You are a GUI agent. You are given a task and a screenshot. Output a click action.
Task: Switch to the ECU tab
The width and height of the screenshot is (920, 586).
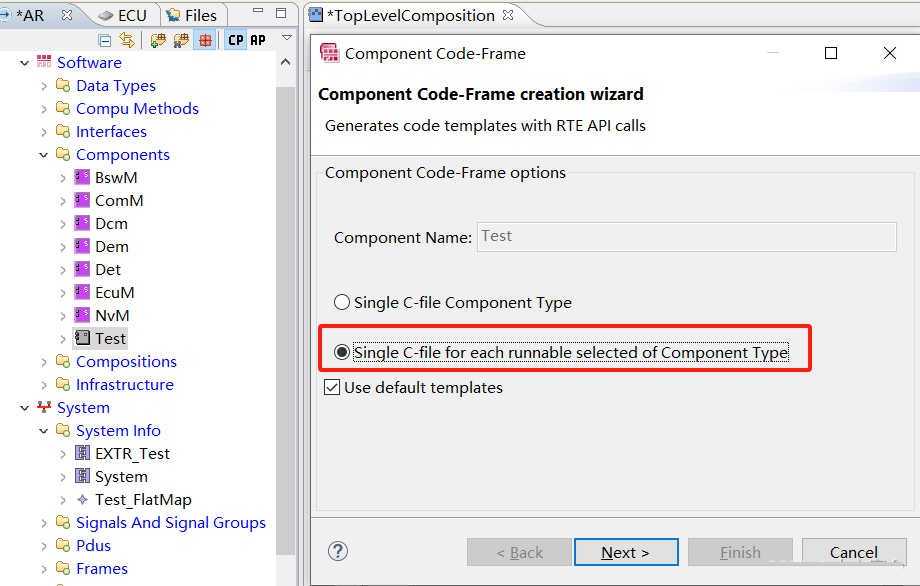click(122, 15)
